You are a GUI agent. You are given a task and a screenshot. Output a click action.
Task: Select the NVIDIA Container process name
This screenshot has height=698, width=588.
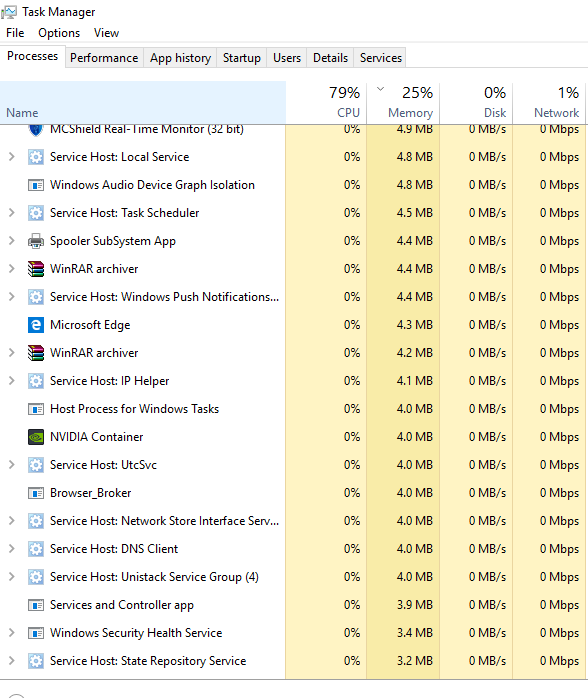pos(97,437)
